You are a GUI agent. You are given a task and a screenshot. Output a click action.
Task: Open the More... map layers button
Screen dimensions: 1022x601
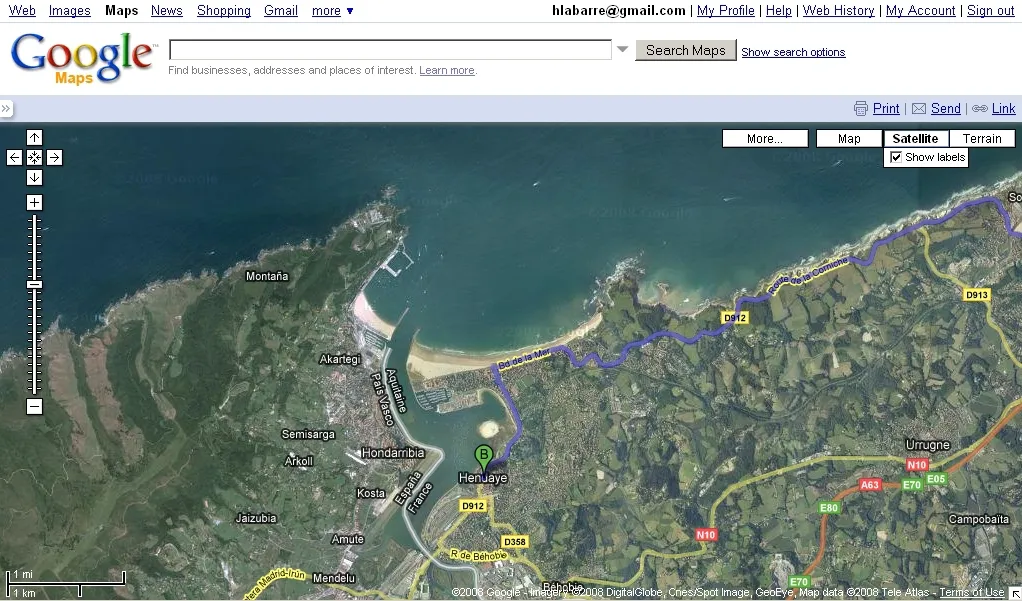pyautogui.click(x=765, y=138)
